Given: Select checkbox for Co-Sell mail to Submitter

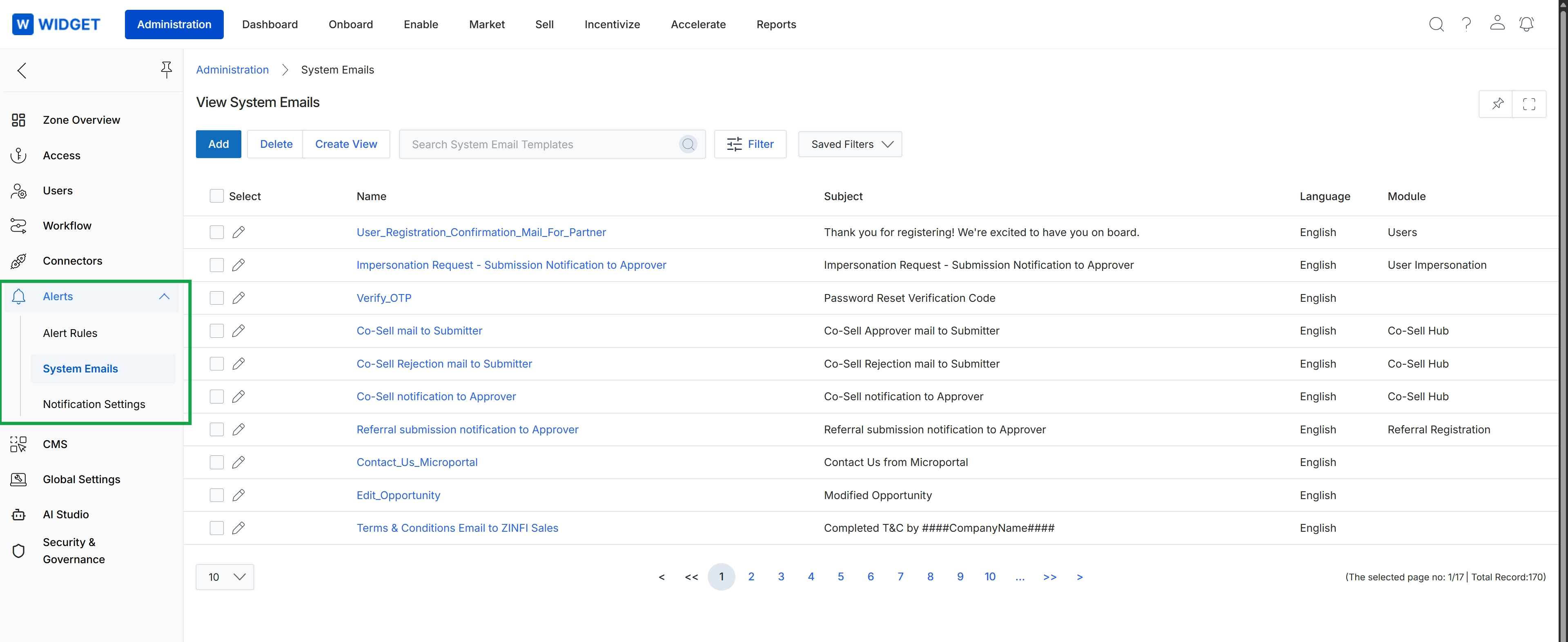Looking at the screenshot, I should 217,331.
